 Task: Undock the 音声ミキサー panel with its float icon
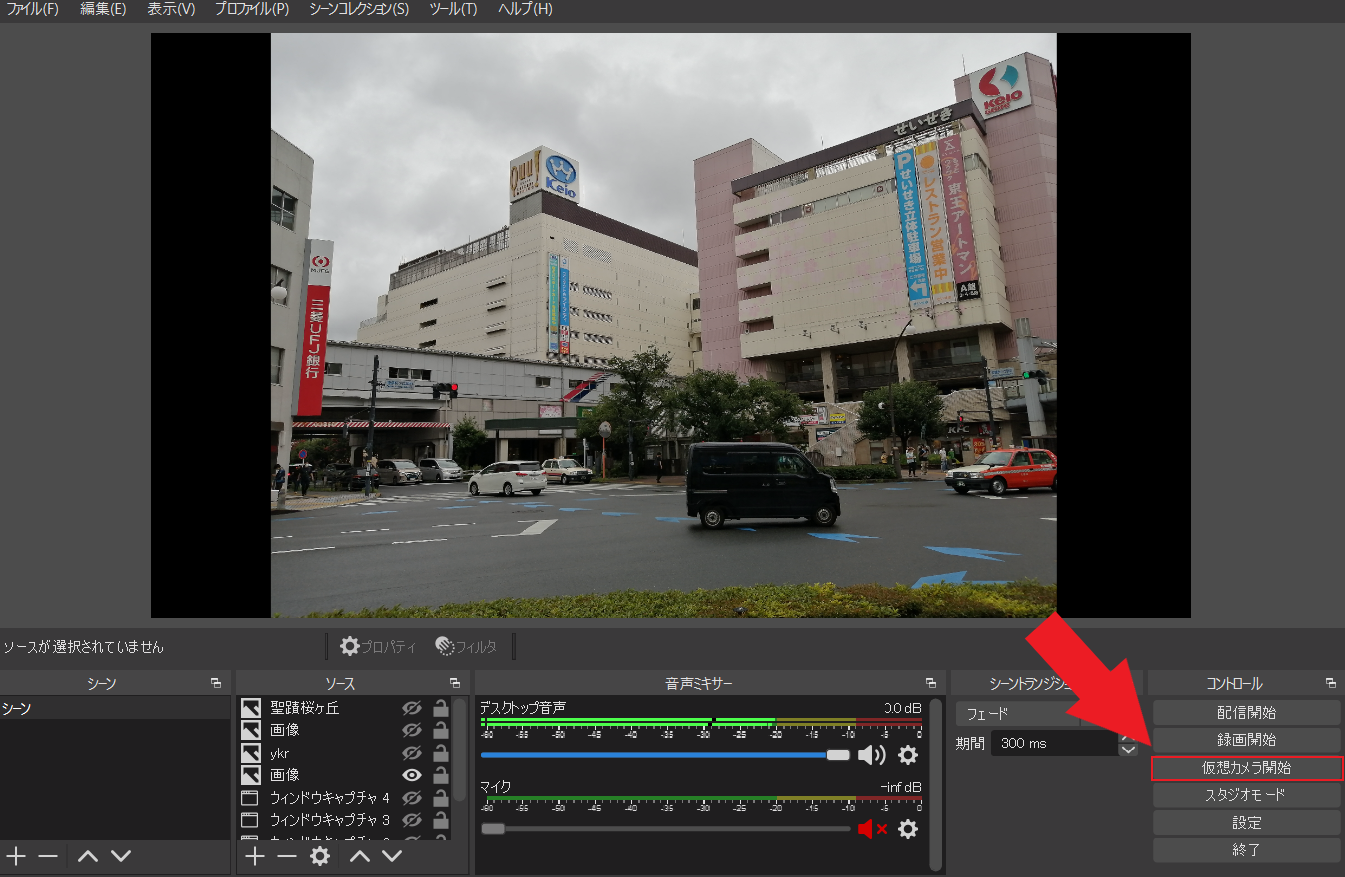pyautogui.click(x=931, y=683)
